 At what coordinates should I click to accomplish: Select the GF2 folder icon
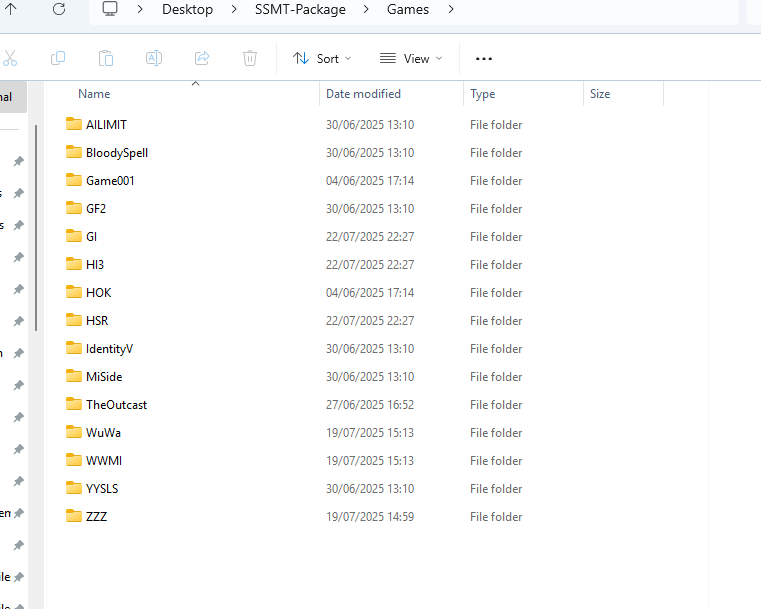[x=74, y=208]
